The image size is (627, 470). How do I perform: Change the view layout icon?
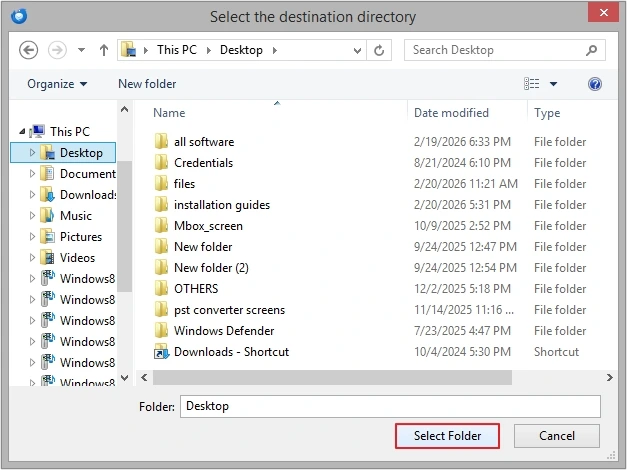click(531, 84)
